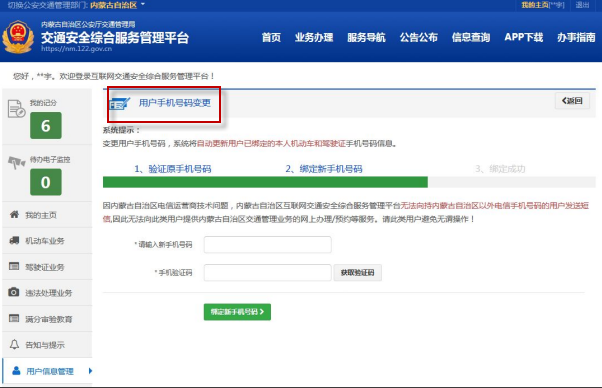This screenshot has width=602, height=388.
Task: Select 机动车业务 in the sidebar
Action: 47,241
